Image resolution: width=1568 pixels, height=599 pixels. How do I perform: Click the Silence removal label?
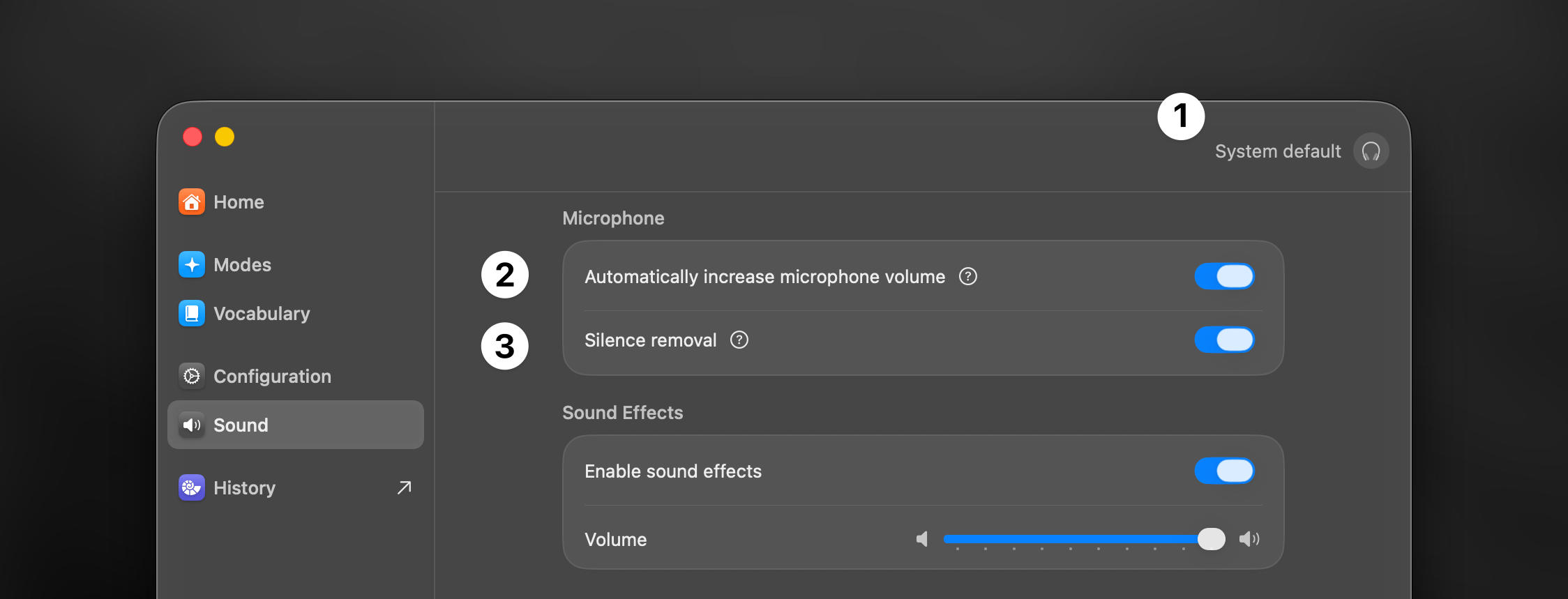651,340
